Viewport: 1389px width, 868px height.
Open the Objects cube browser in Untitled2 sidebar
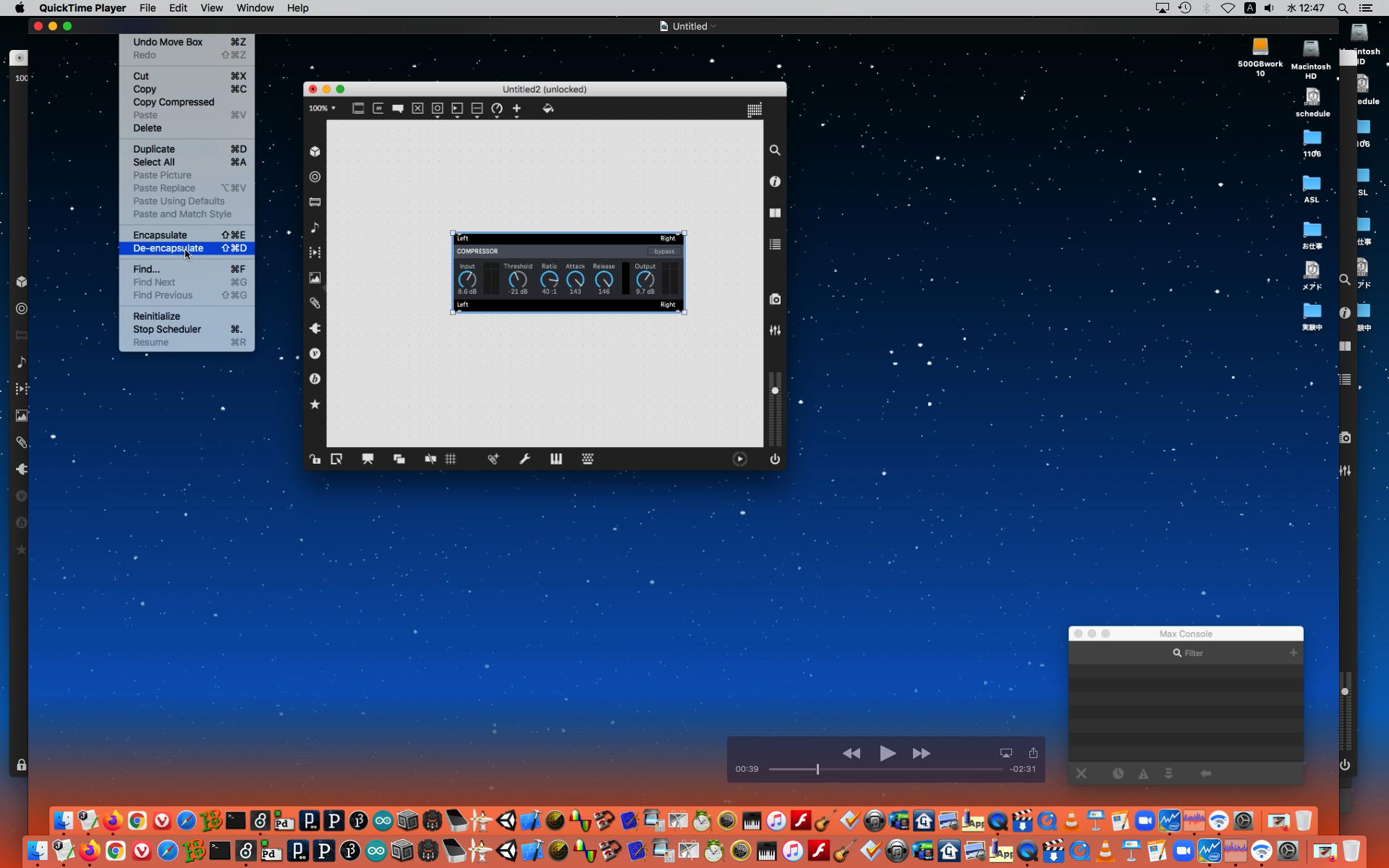pos(315,151)
